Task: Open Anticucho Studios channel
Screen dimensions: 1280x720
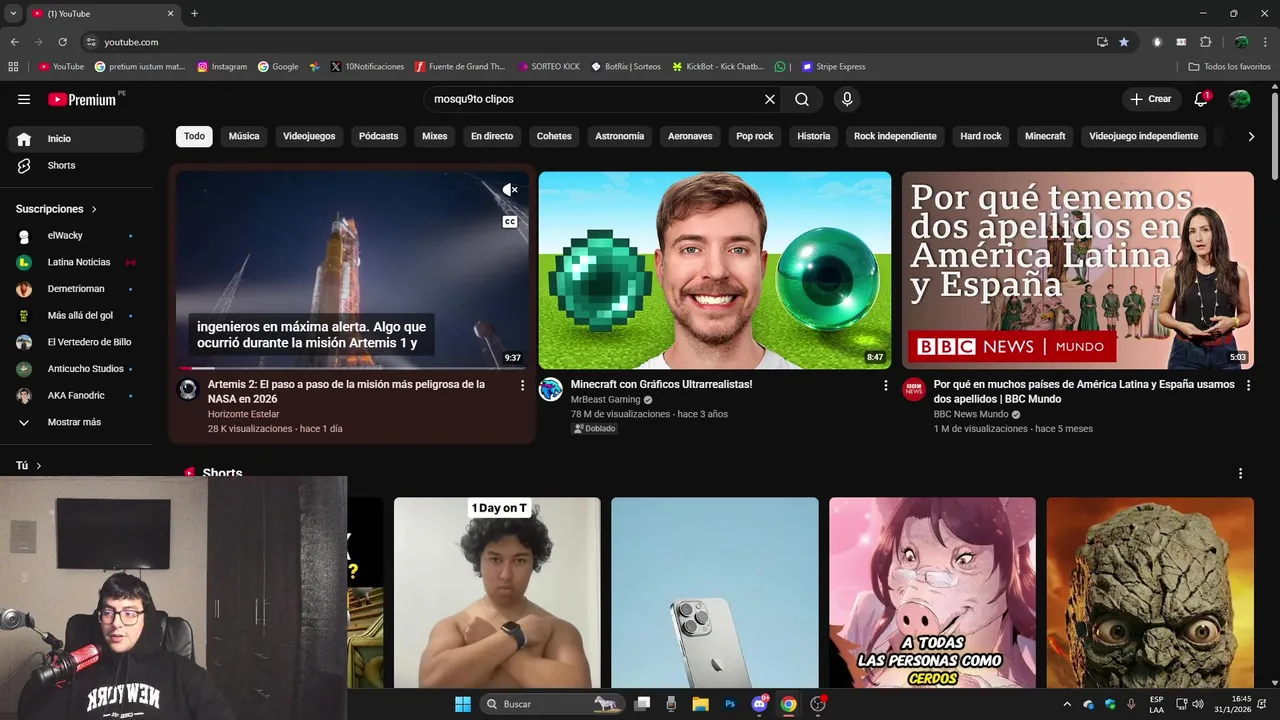Action: pyautogui.click(x=76, y=369)
